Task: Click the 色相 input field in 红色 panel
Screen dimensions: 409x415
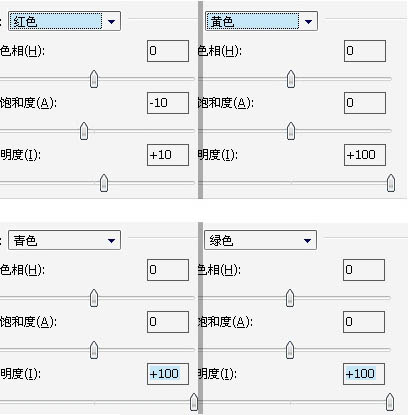Action: [x=168, y=51]
